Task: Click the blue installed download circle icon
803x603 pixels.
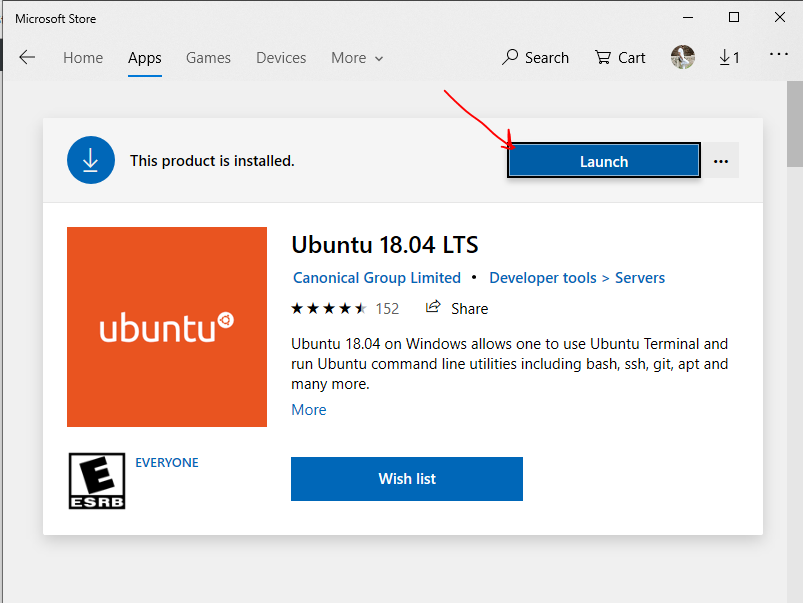Action: pyautogui.click(x=91, y=160)
